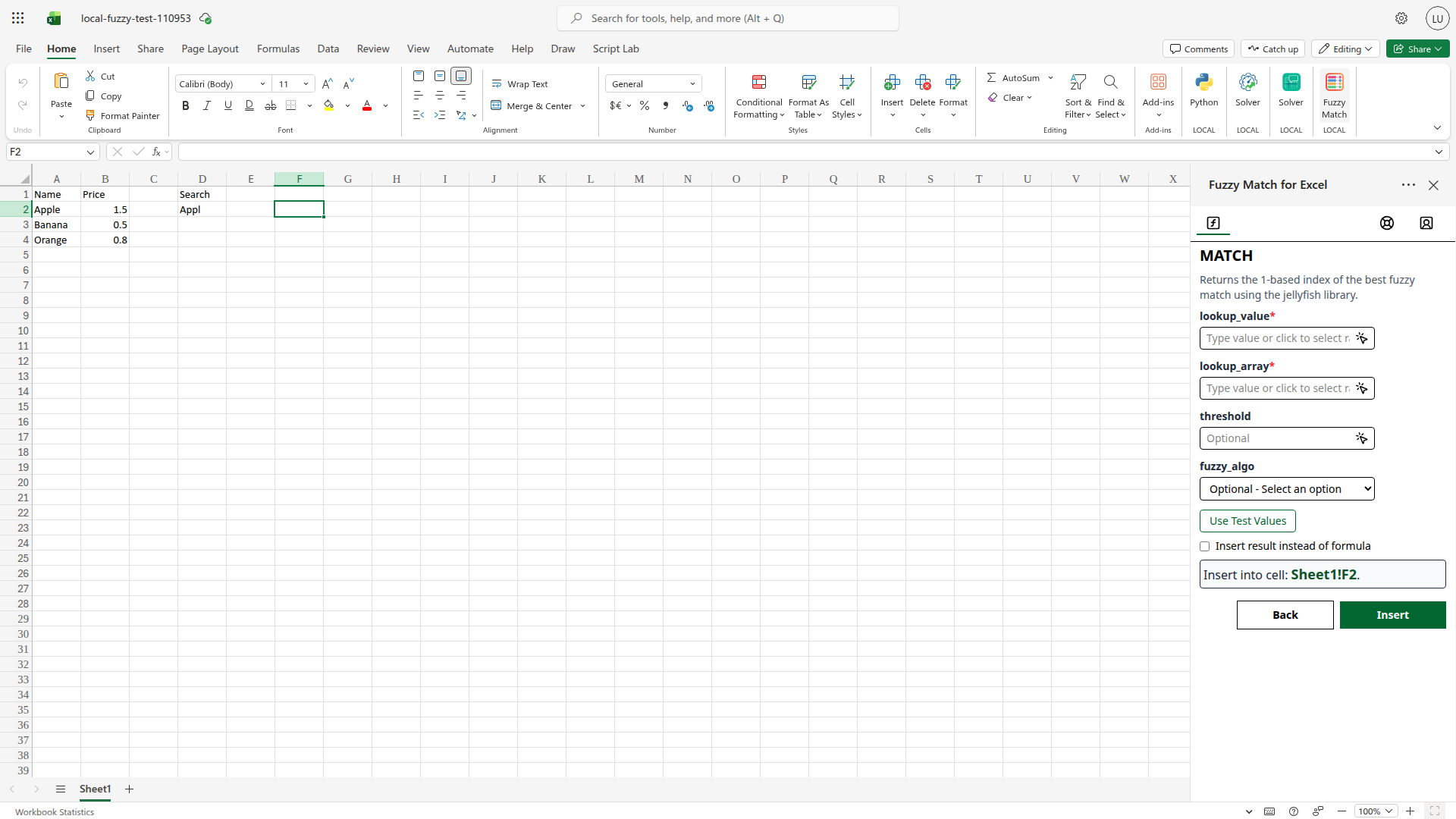Set bottom align for cell
This screenshot has height=819, width=1456.
click(460, 76)
